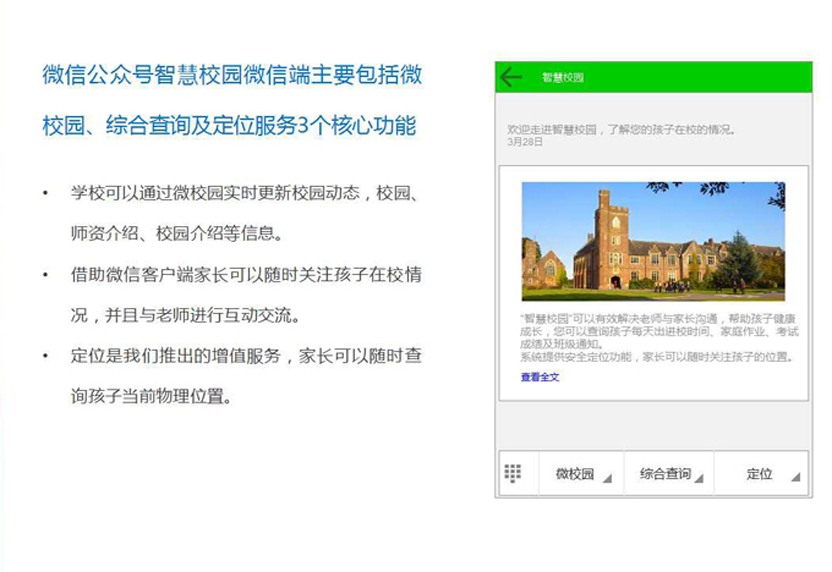Screen dimensions: 832x572
Task: Expand the triangle beside 定位
Action: coord(795,477)
